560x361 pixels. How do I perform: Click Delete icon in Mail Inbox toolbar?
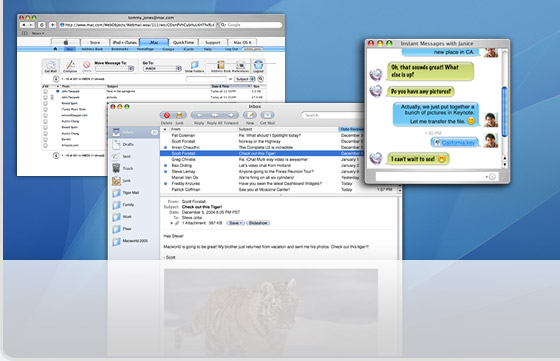point(167,115)
